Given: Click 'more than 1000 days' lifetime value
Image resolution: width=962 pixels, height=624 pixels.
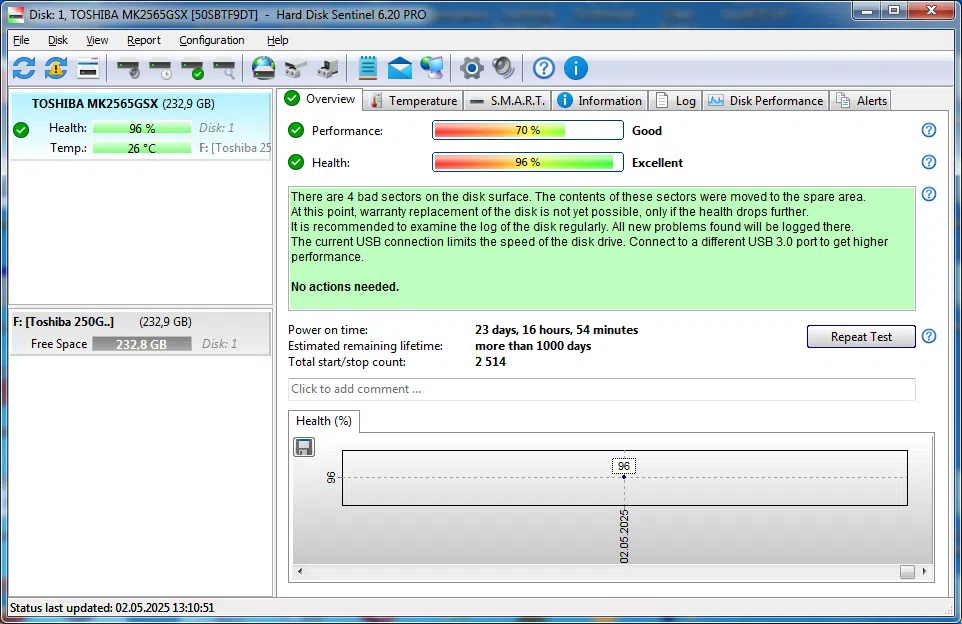Looking at the screenshot, I should point(533,345).
